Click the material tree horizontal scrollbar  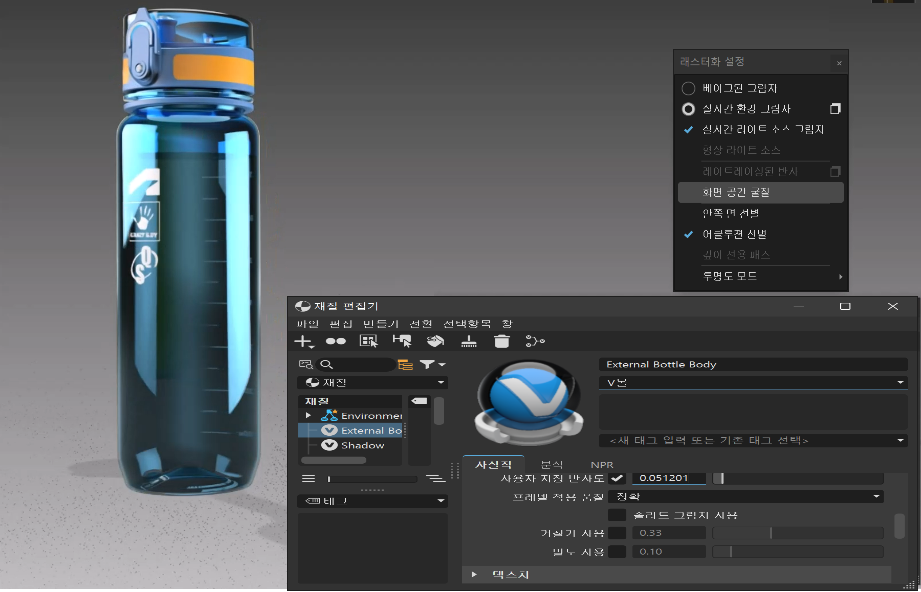pyautogui.click(x=333, y=460)
